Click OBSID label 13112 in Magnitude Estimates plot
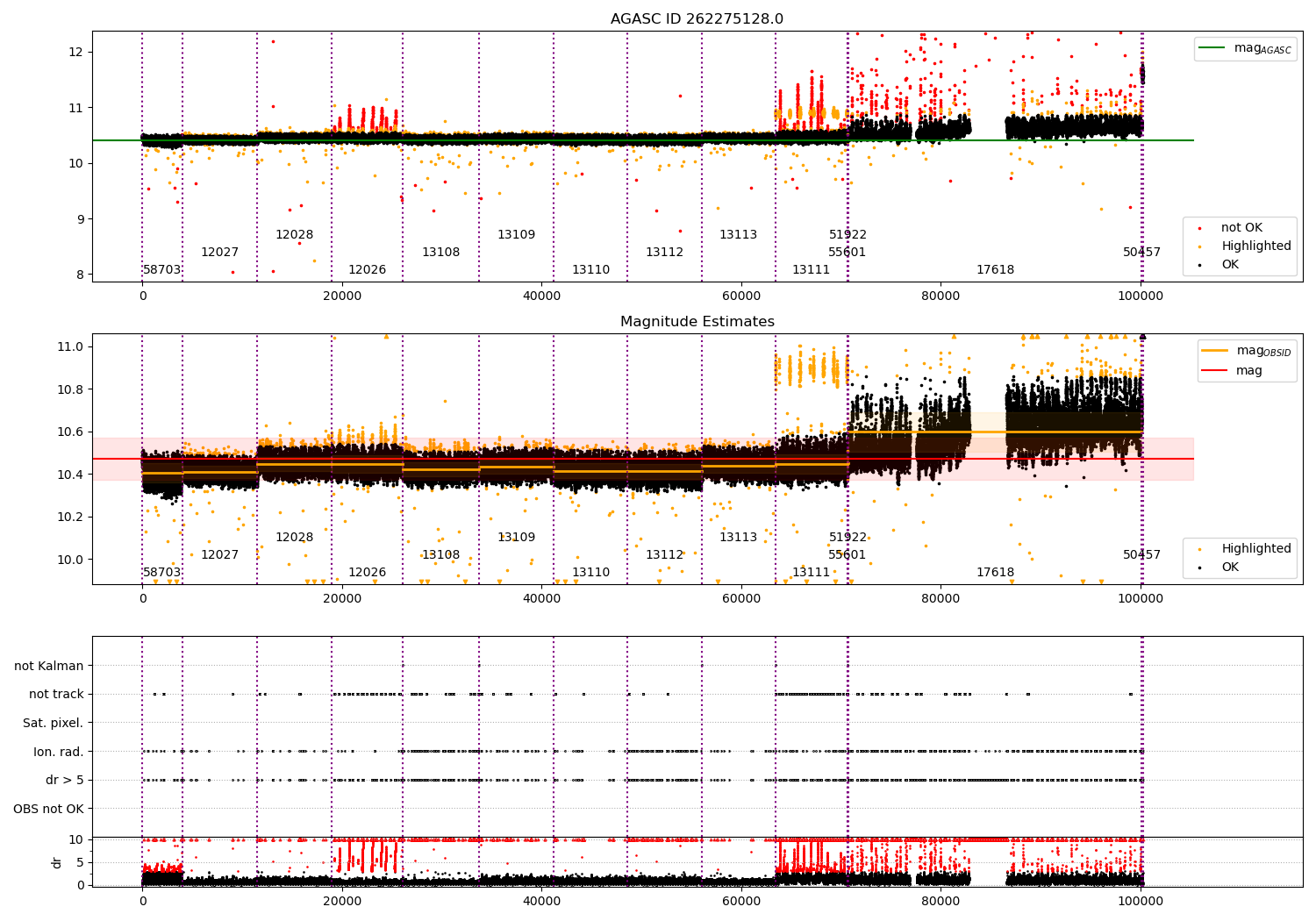Image resolution: width=1316 pixels, height=921 pixels. point(664,554)
